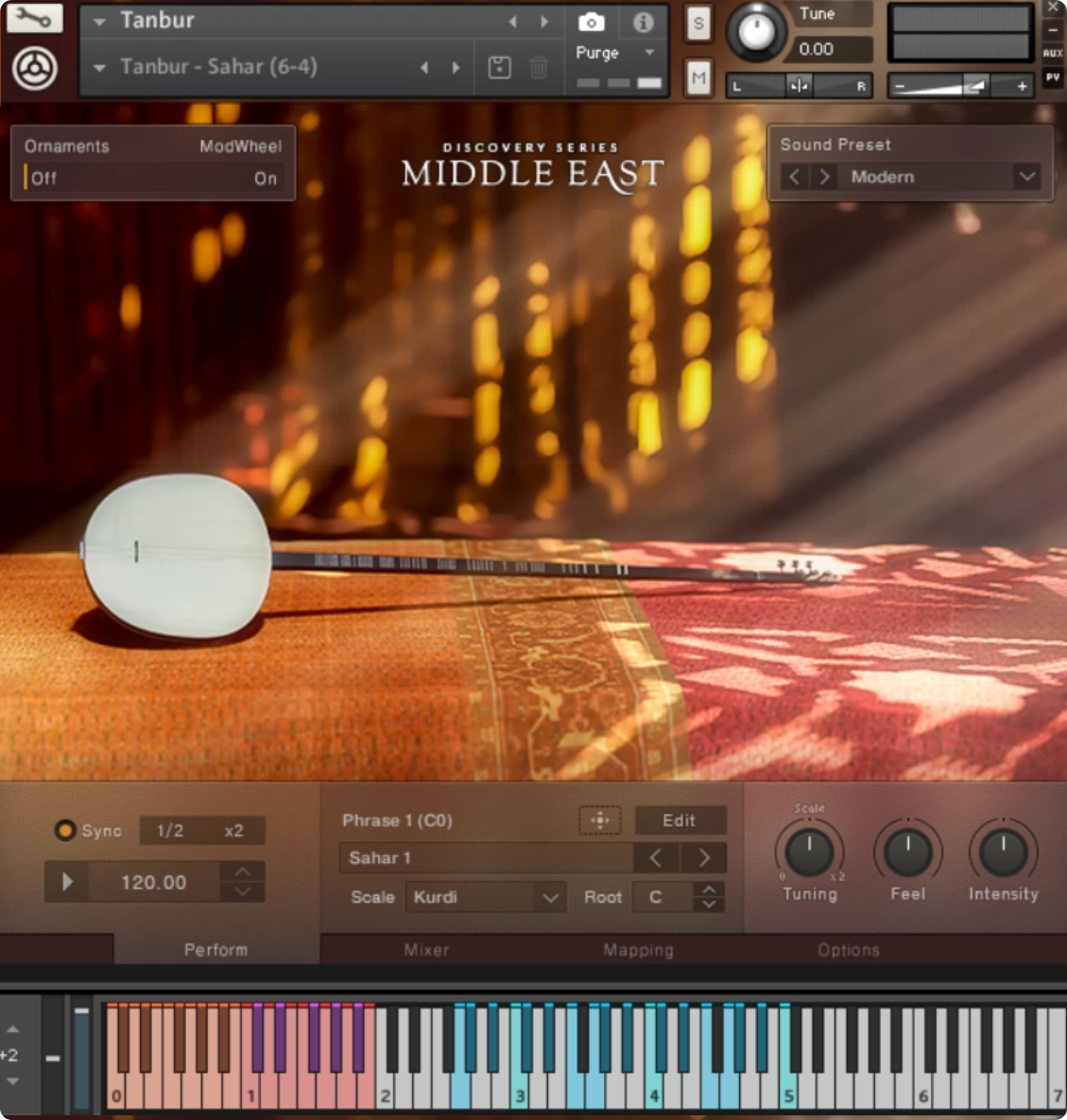
Task: Click the pan slider between L and R
Action: point(800,86)
